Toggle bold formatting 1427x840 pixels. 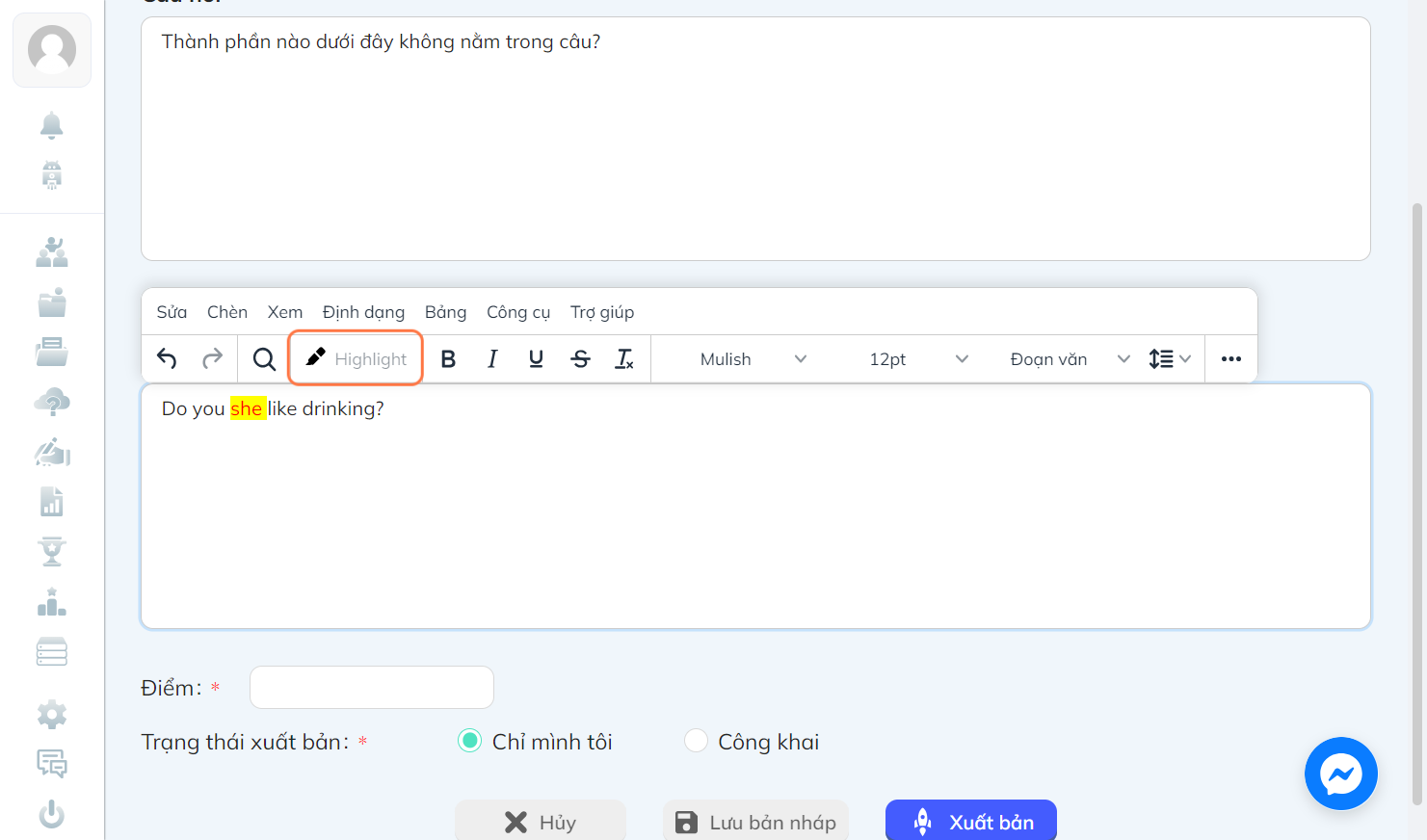(448, 359)
